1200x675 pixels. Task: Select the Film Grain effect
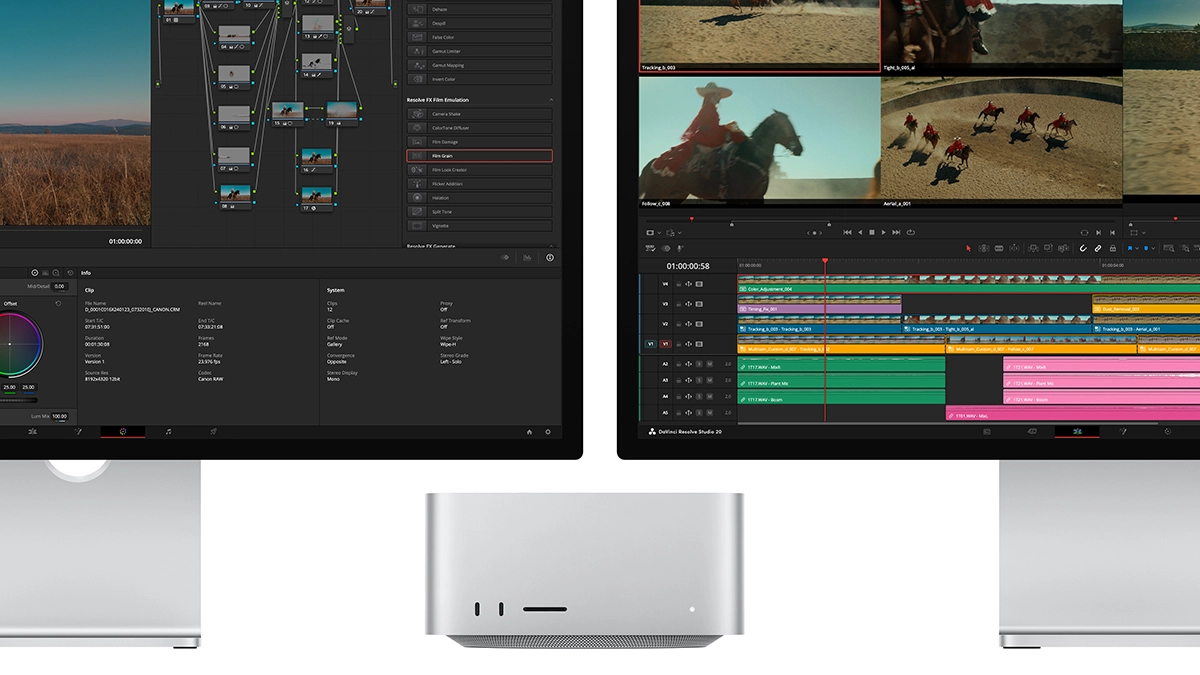click(479, 156)
